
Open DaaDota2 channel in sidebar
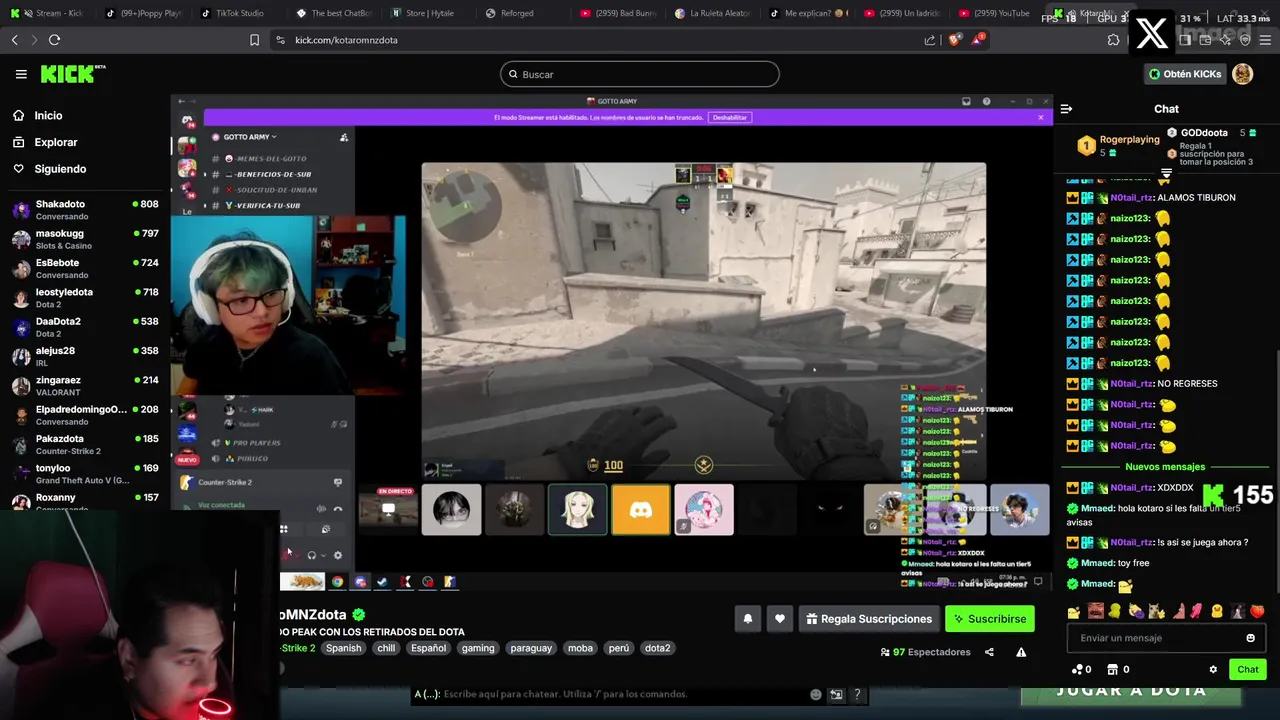(x=85, y=327)
